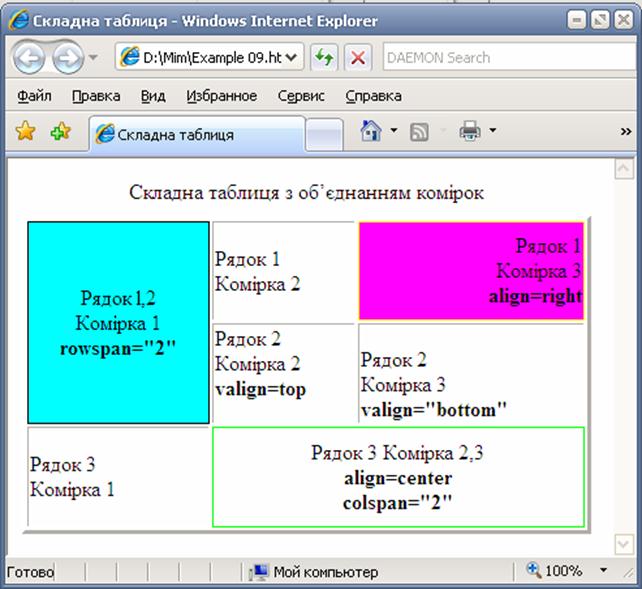Click the zoom magnifier 100% button

[x=555, y=570]
